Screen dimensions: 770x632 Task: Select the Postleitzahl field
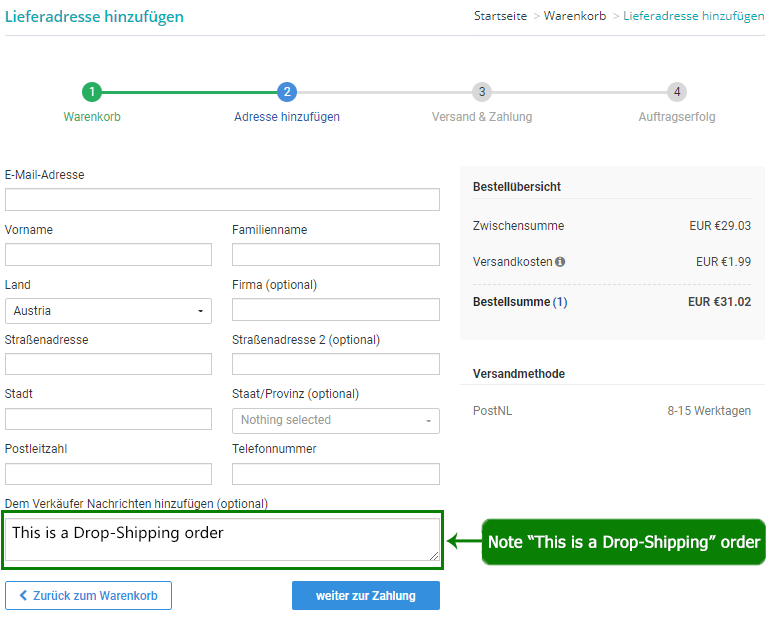point(108,474)
